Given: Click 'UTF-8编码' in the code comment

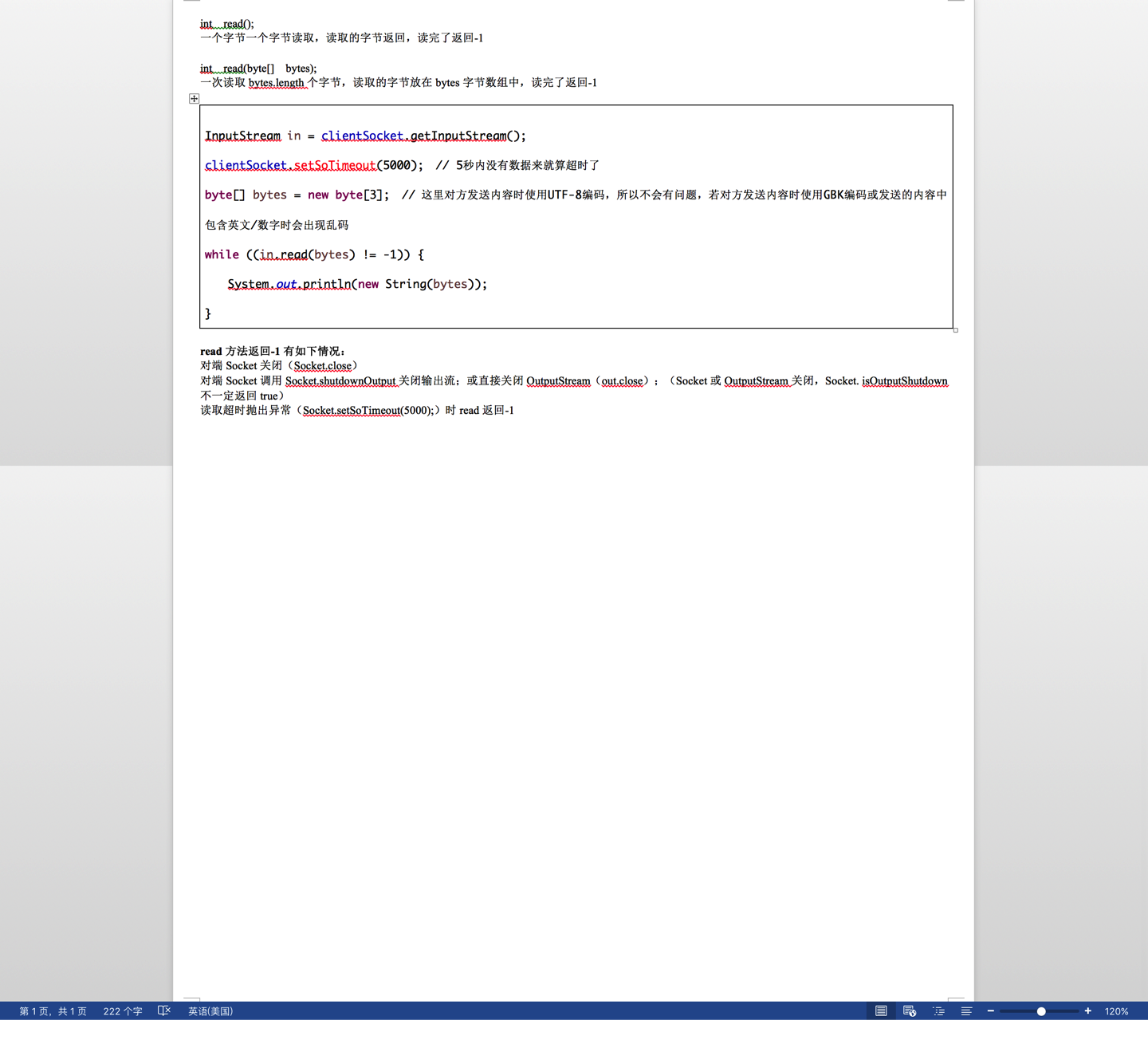Looking at the screenshot, I should click(x=576, y=195).
